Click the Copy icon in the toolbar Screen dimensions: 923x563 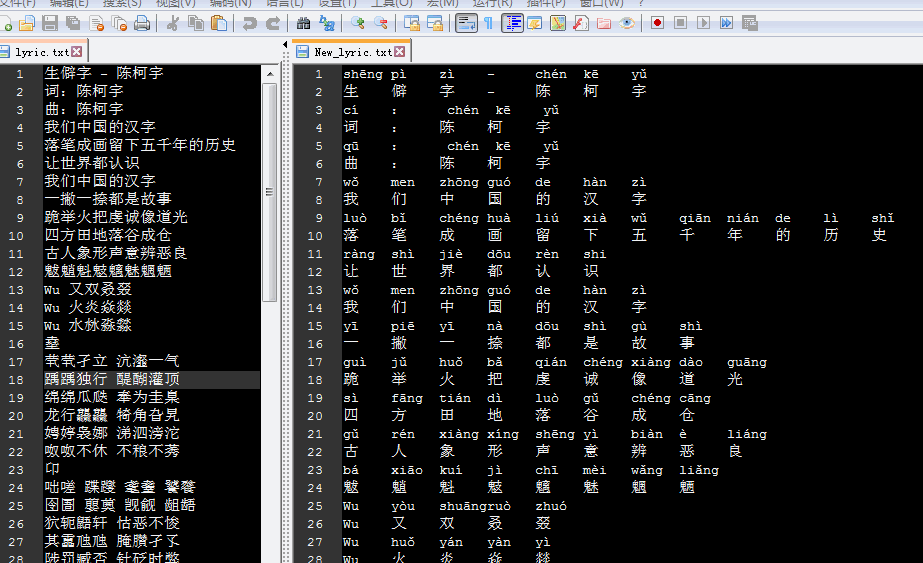click(x=195, y=24)
